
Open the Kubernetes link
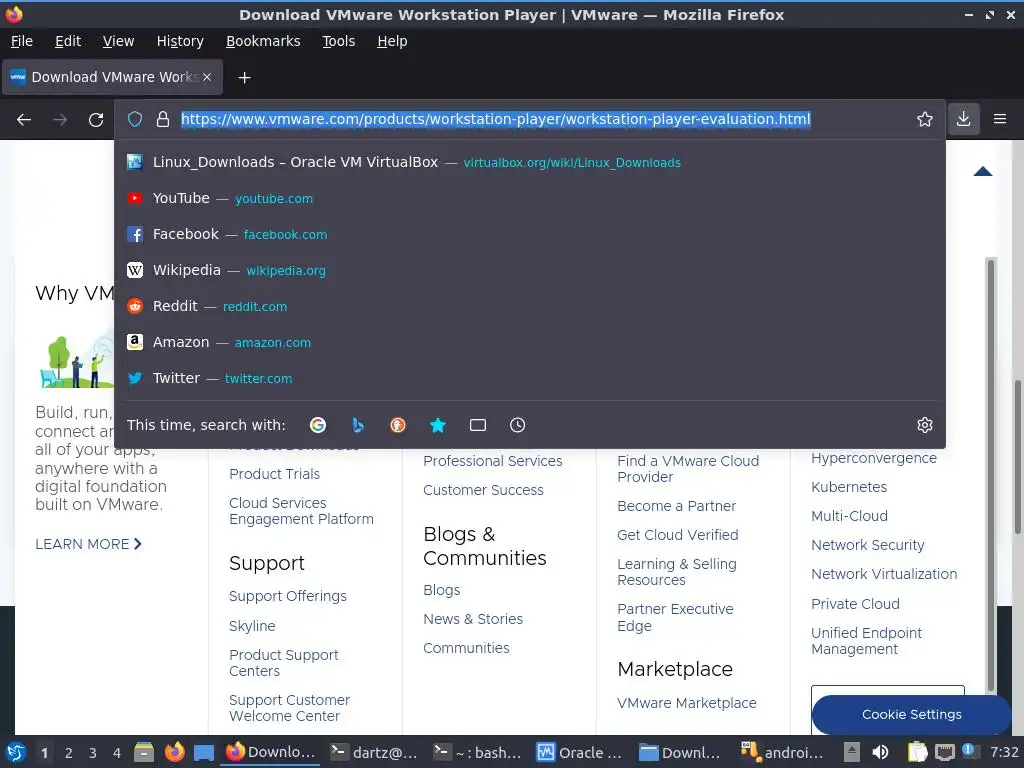848,487
